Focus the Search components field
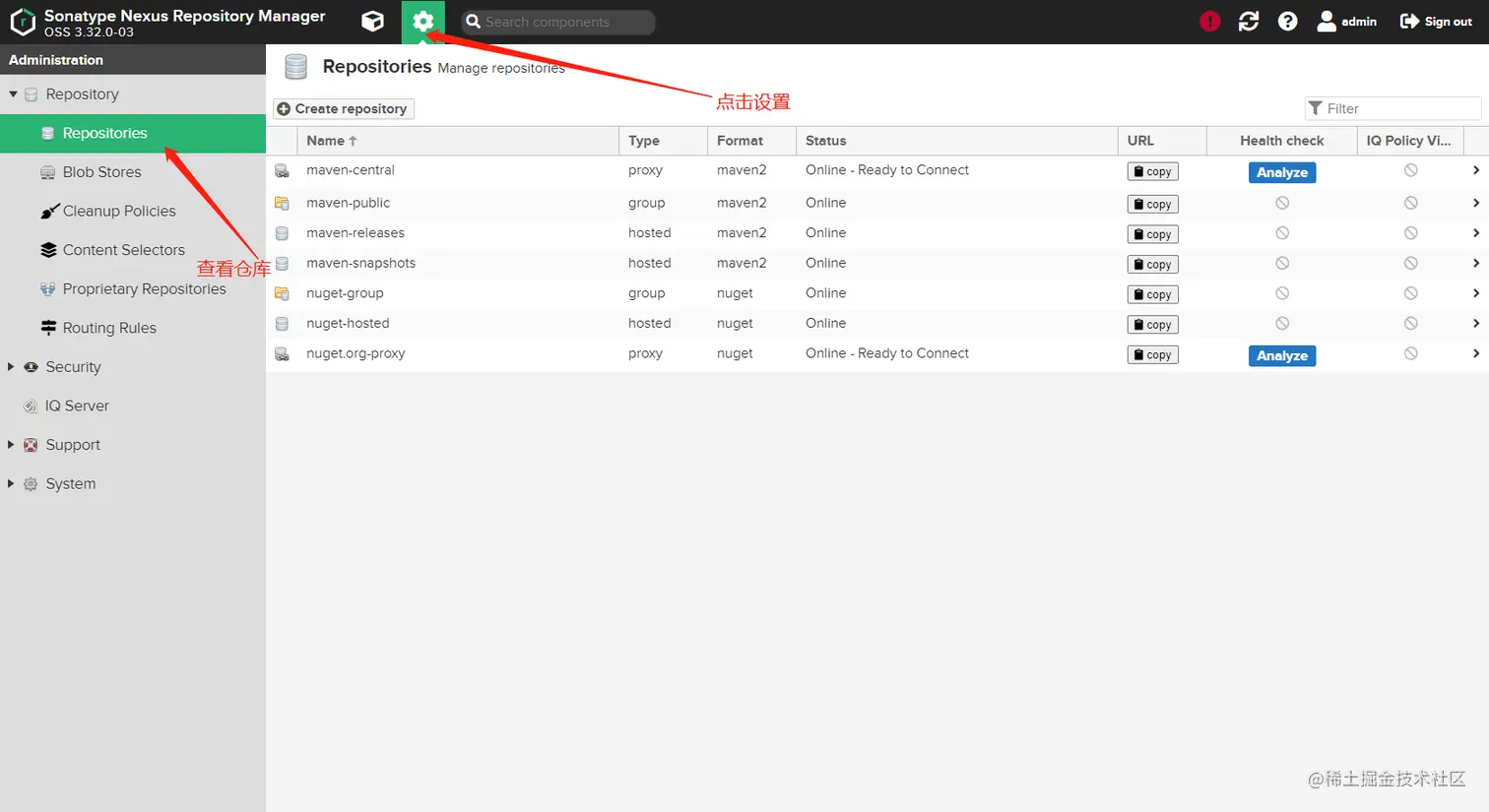The width and height of the screenshot is (1489, 812). [x=558, y=22]
